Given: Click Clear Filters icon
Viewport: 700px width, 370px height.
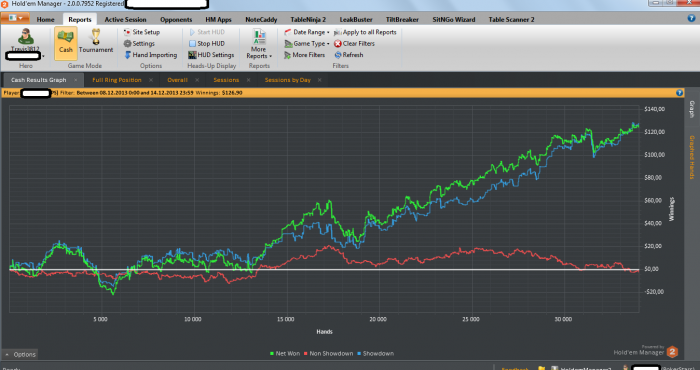Looking at the screenshot, I should [338, 44].
